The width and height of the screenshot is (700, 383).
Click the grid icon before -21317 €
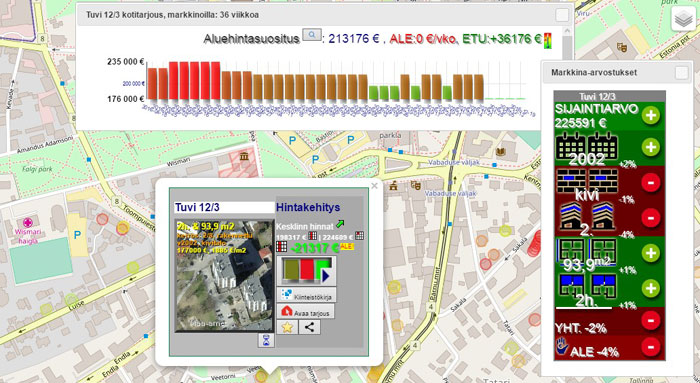point(281,246)
